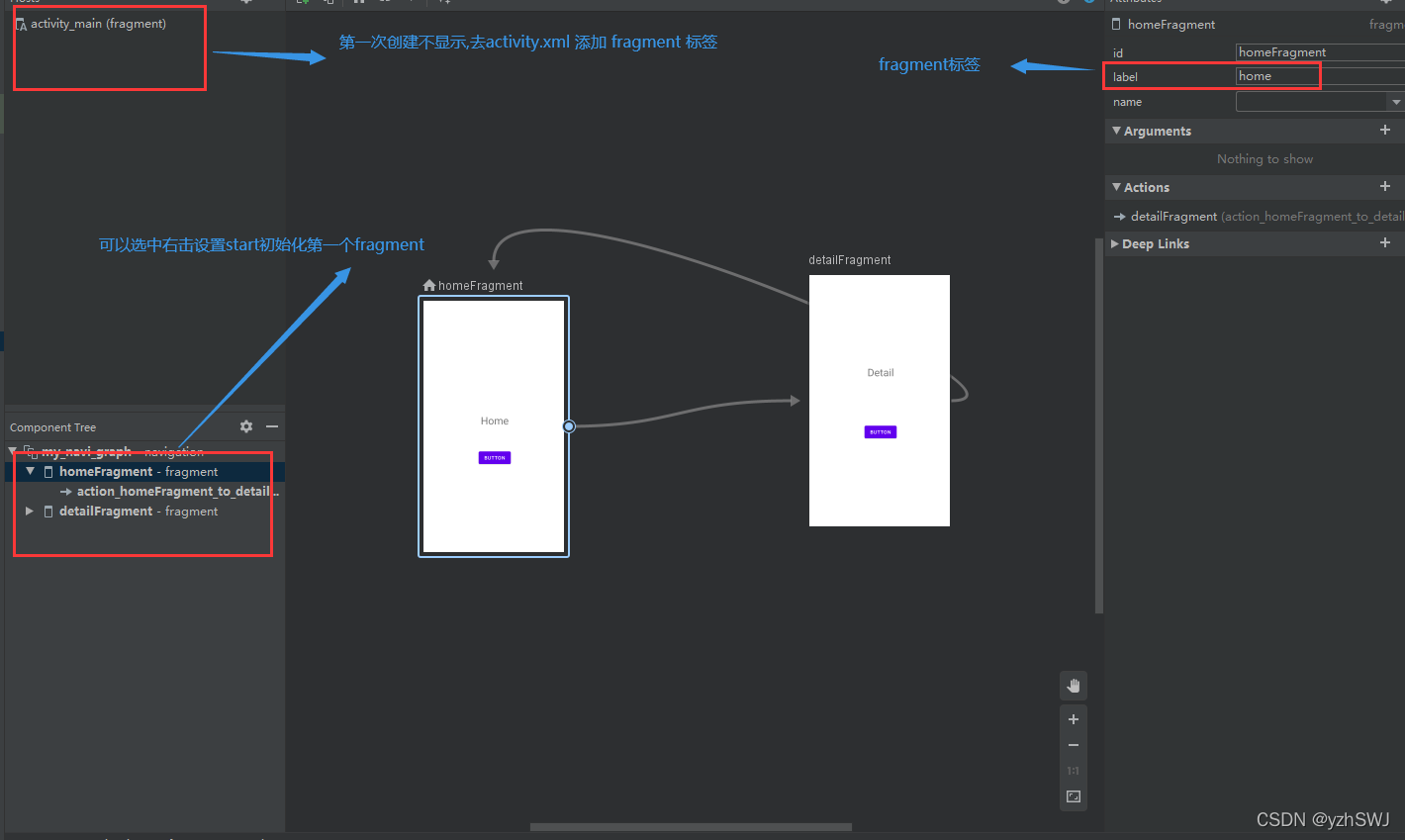Select detailFragment in the Component Tree

point(106,511)
